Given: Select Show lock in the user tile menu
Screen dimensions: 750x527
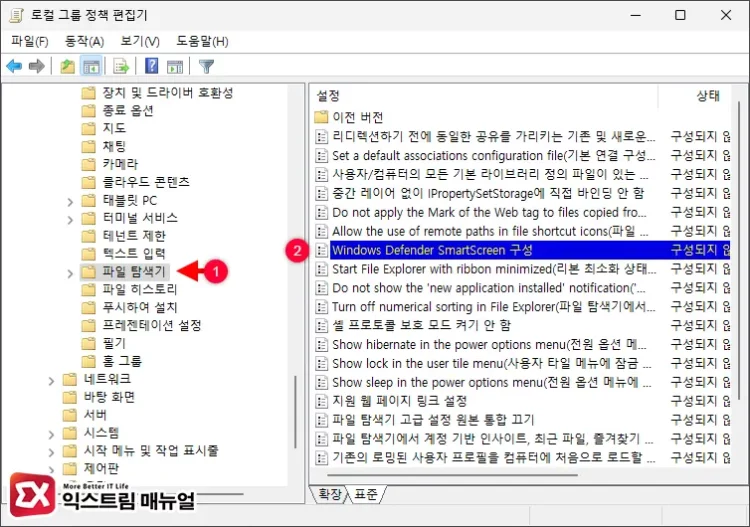Looking at the screenshot, I should (x=492, y=363).
